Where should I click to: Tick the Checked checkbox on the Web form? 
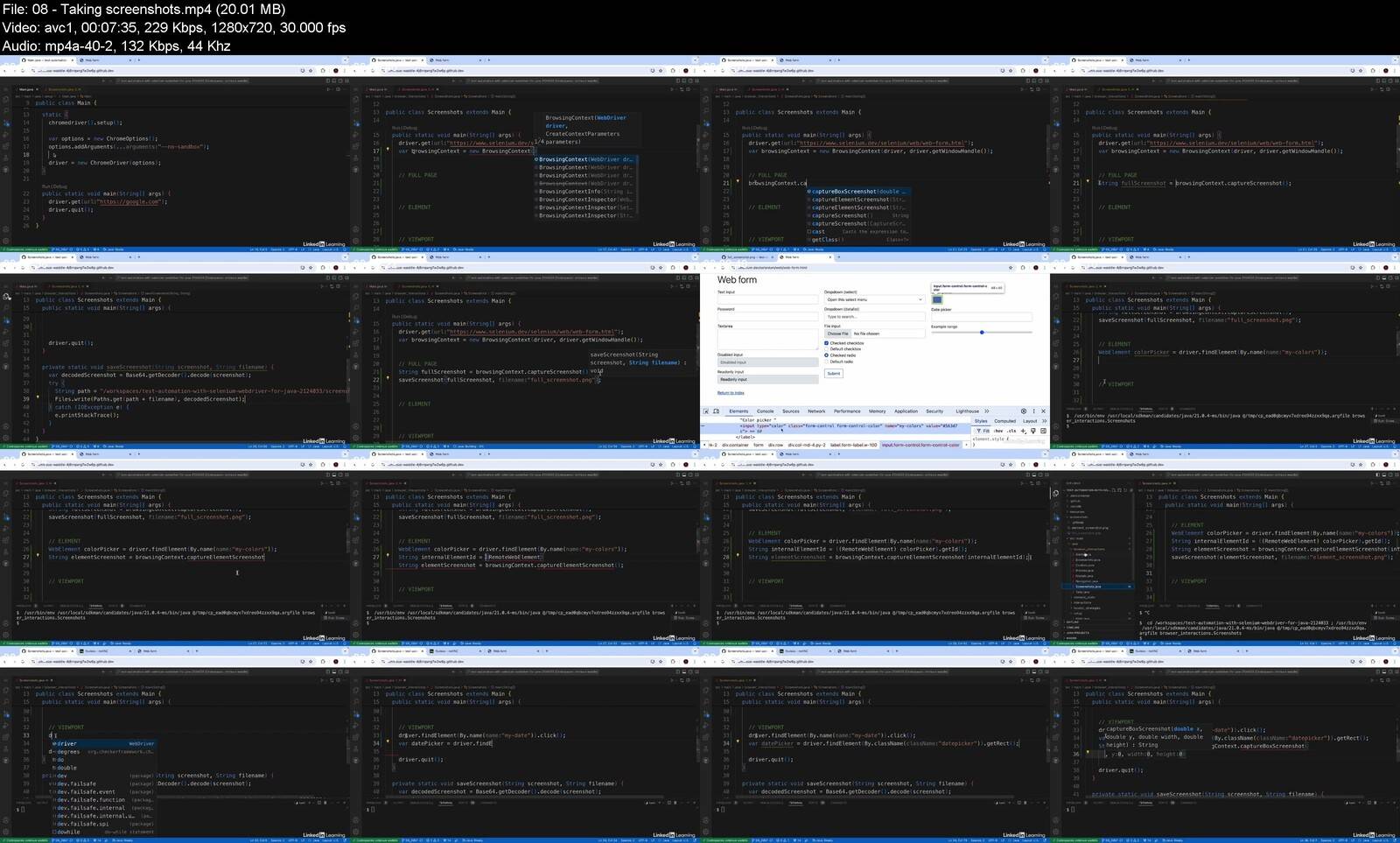(826, 343)
